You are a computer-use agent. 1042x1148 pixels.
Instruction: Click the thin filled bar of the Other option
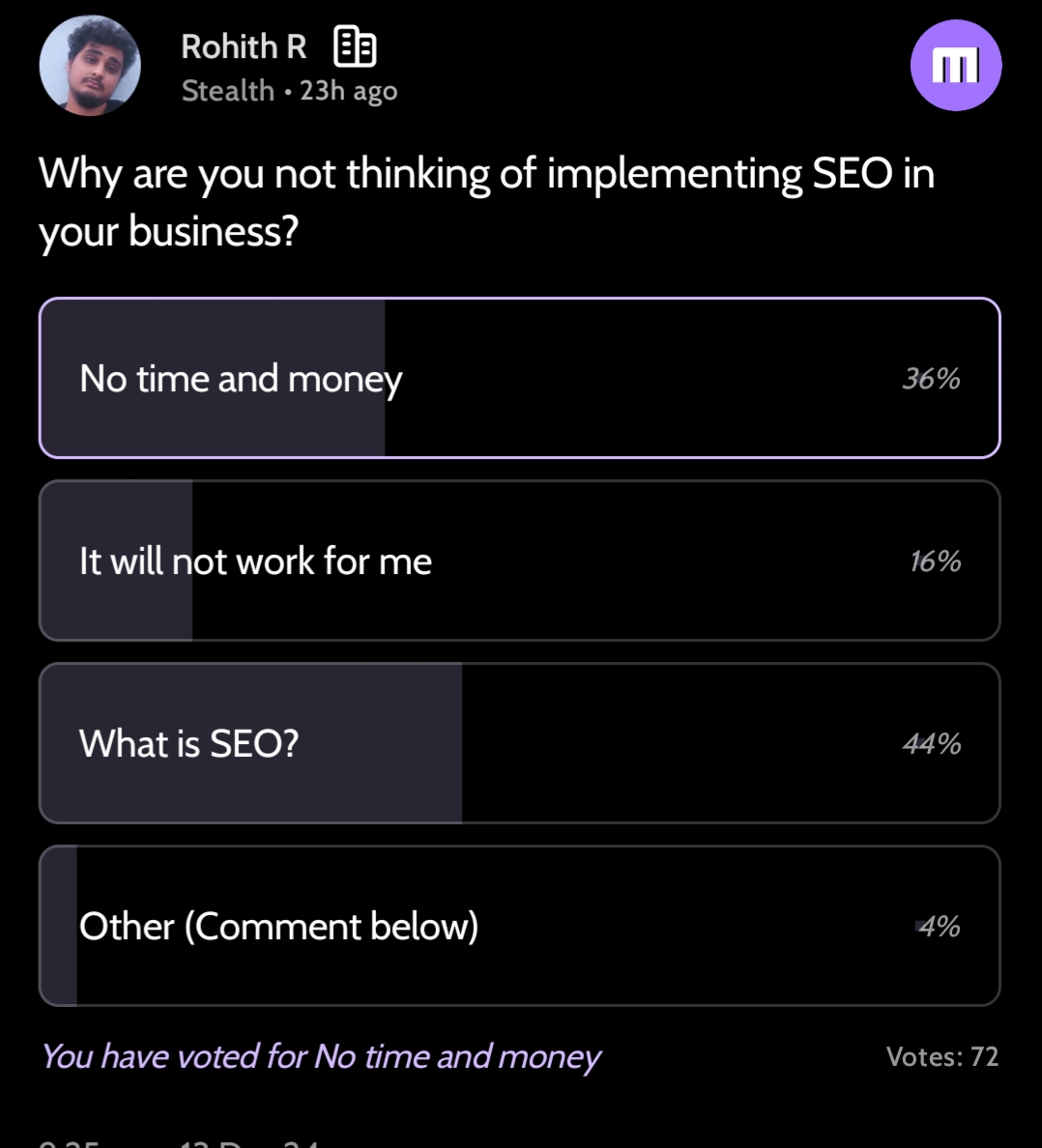point(59,927)
